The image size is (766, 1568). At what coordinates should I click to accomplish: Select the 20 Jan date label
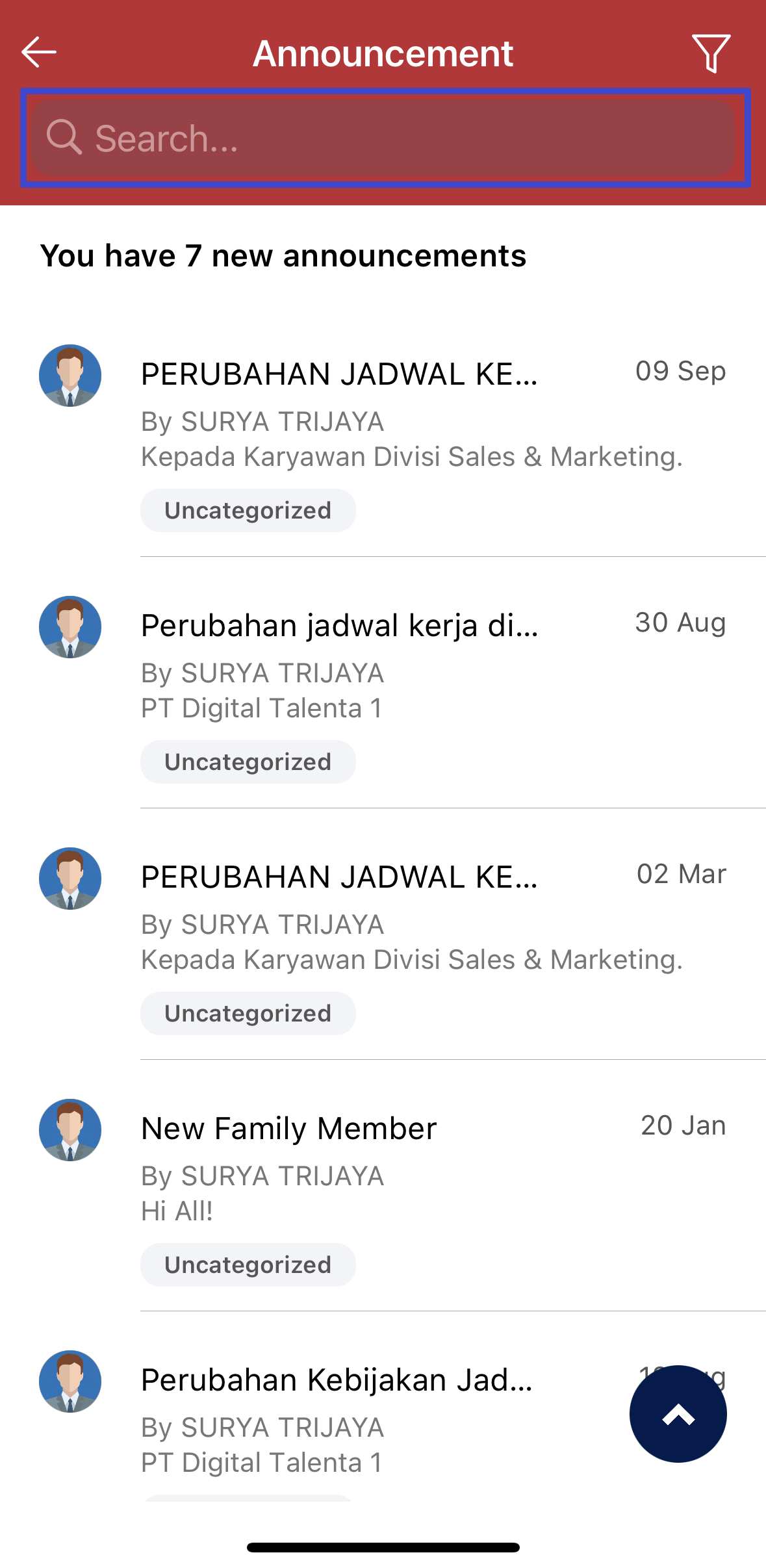[683, 1125]
